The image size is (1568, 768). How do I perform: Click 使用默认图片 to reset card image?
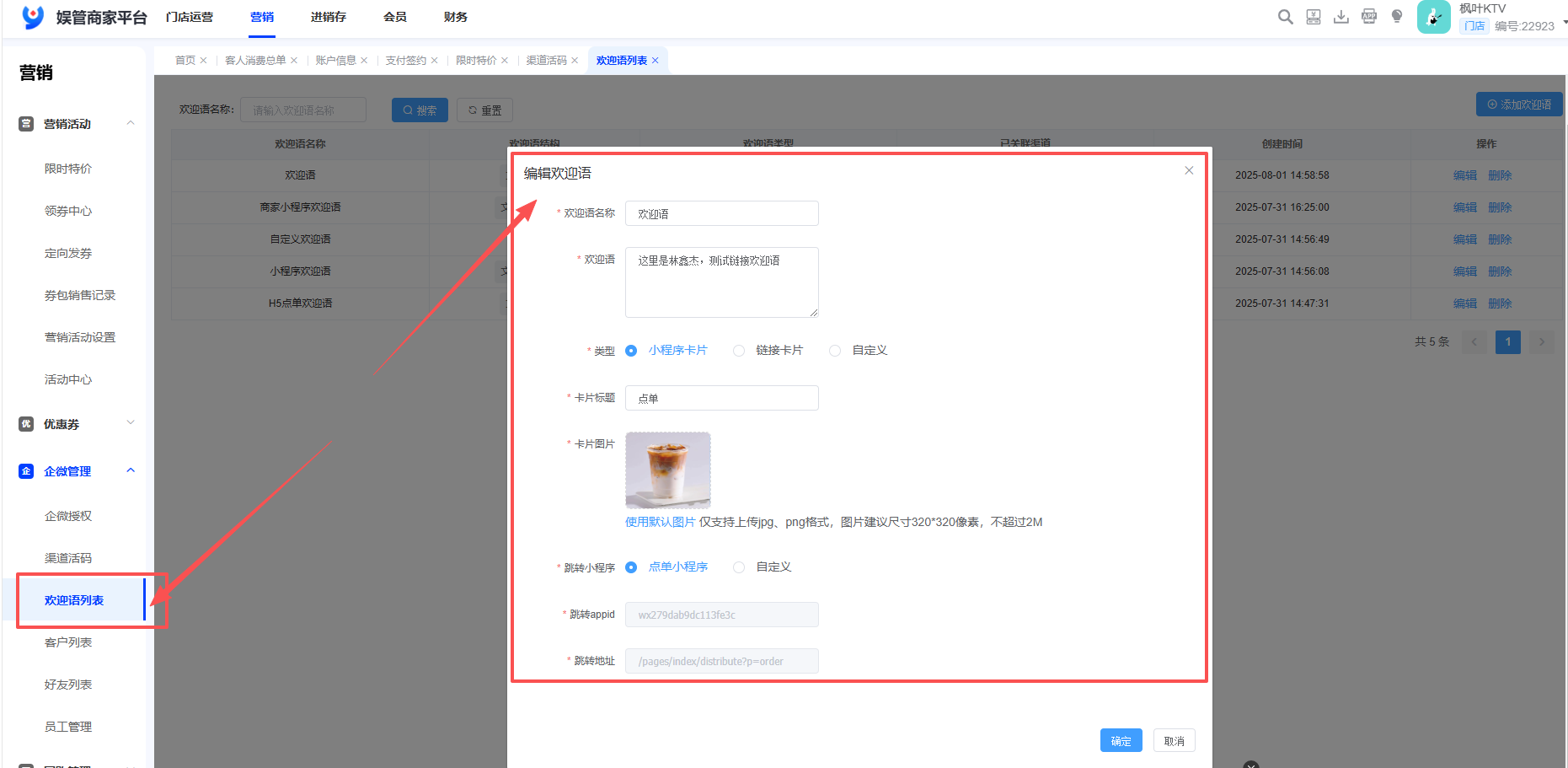(x=661, y=522)
